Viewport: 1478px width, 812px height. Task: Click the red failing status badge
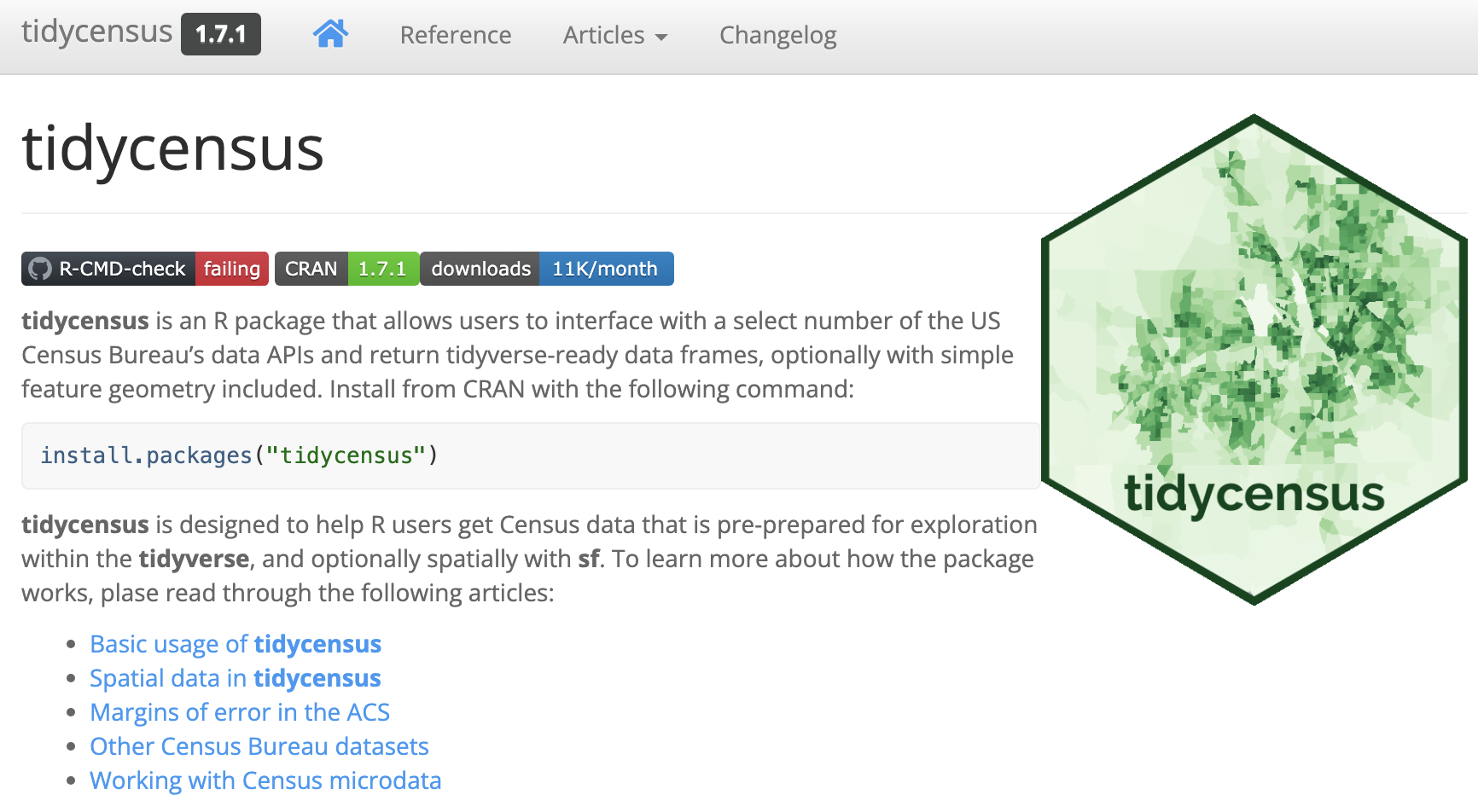tap(232, 269)
